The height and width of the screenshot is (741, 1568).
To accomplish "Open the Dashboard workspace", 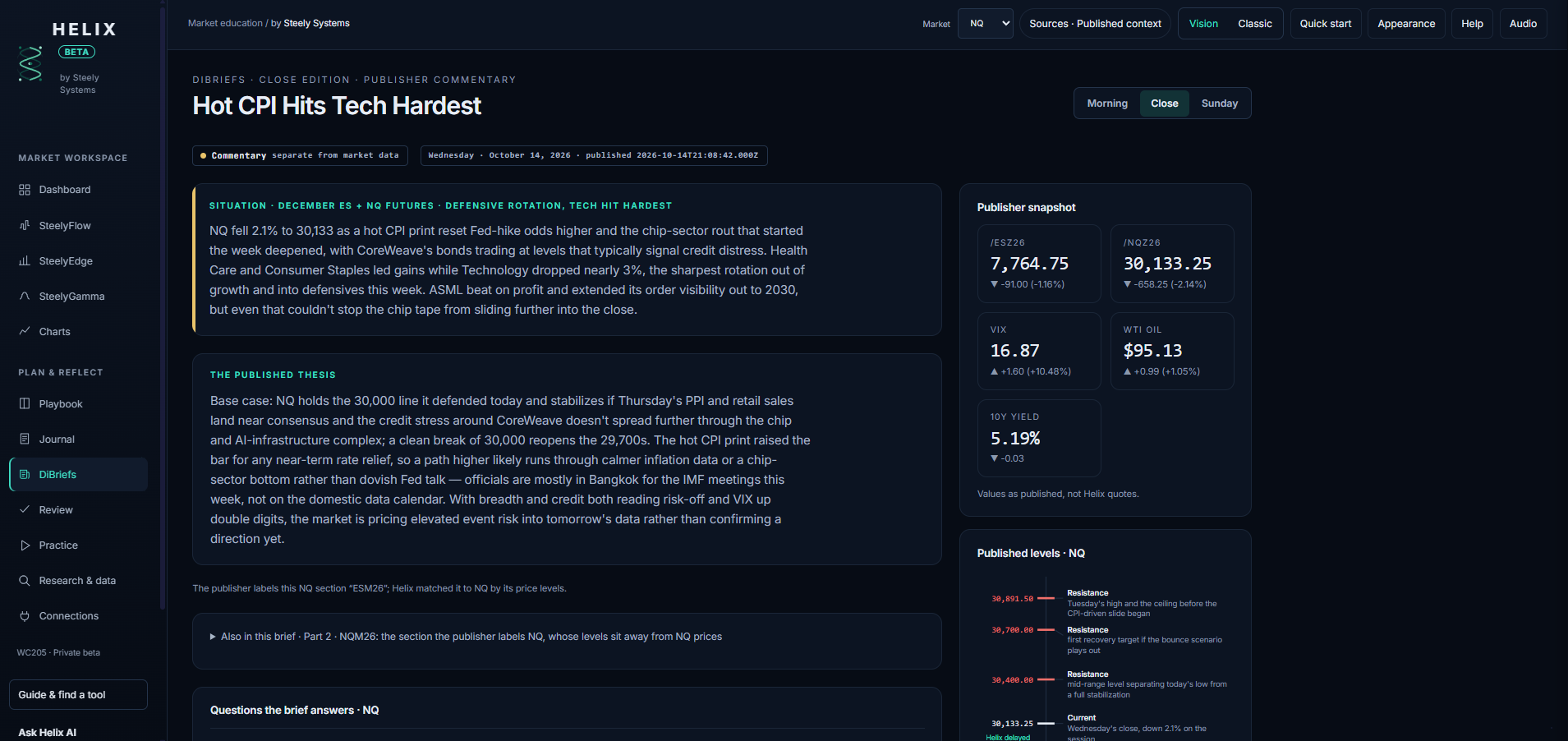I will (x=79, y=190).
